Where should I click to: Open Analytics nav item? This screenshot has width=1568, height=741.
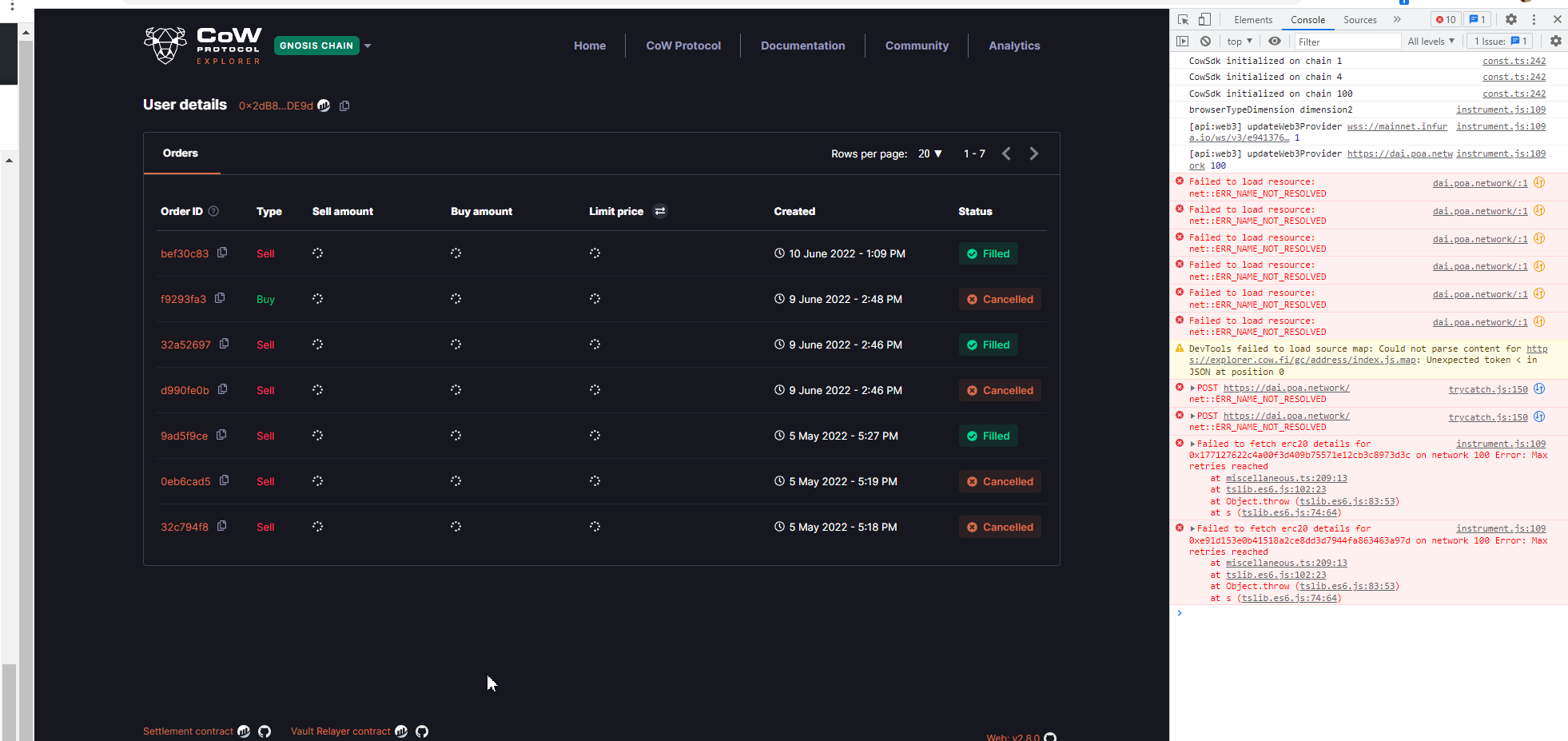1014,46
